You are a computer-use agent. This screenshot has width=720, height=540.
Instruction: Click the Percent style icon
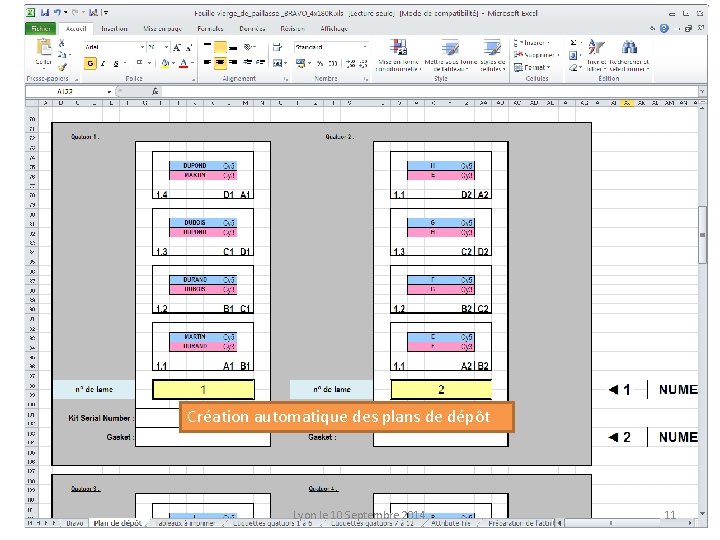(320, 63)
